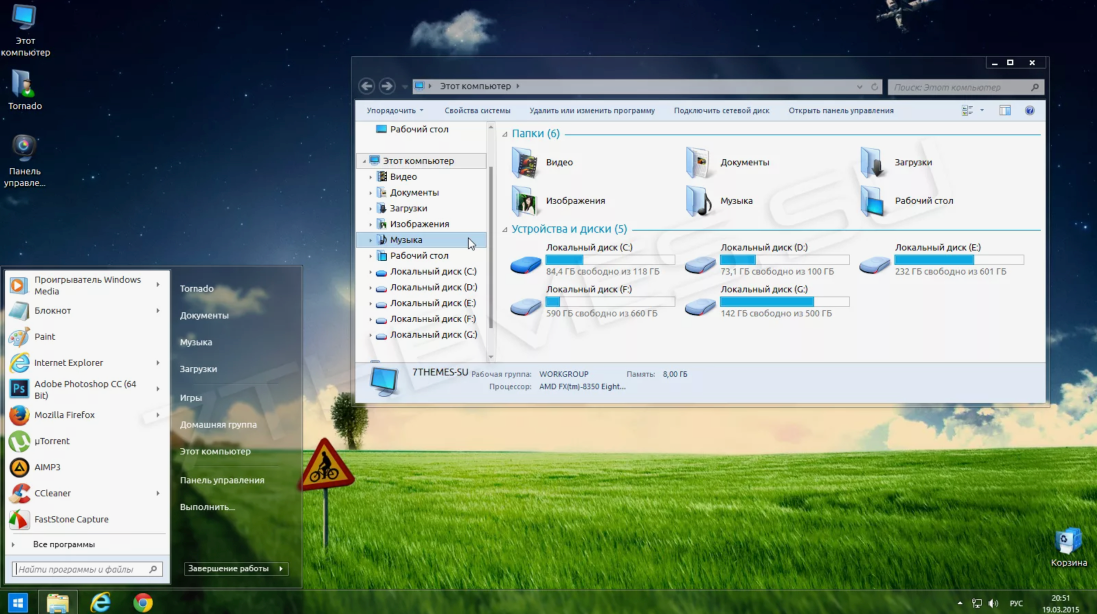Image resolution: width=1097 pixels, height=614 pixels.
Task: Open the Корзина recycle bin desktop icon
Action: tap(1068, 545)
